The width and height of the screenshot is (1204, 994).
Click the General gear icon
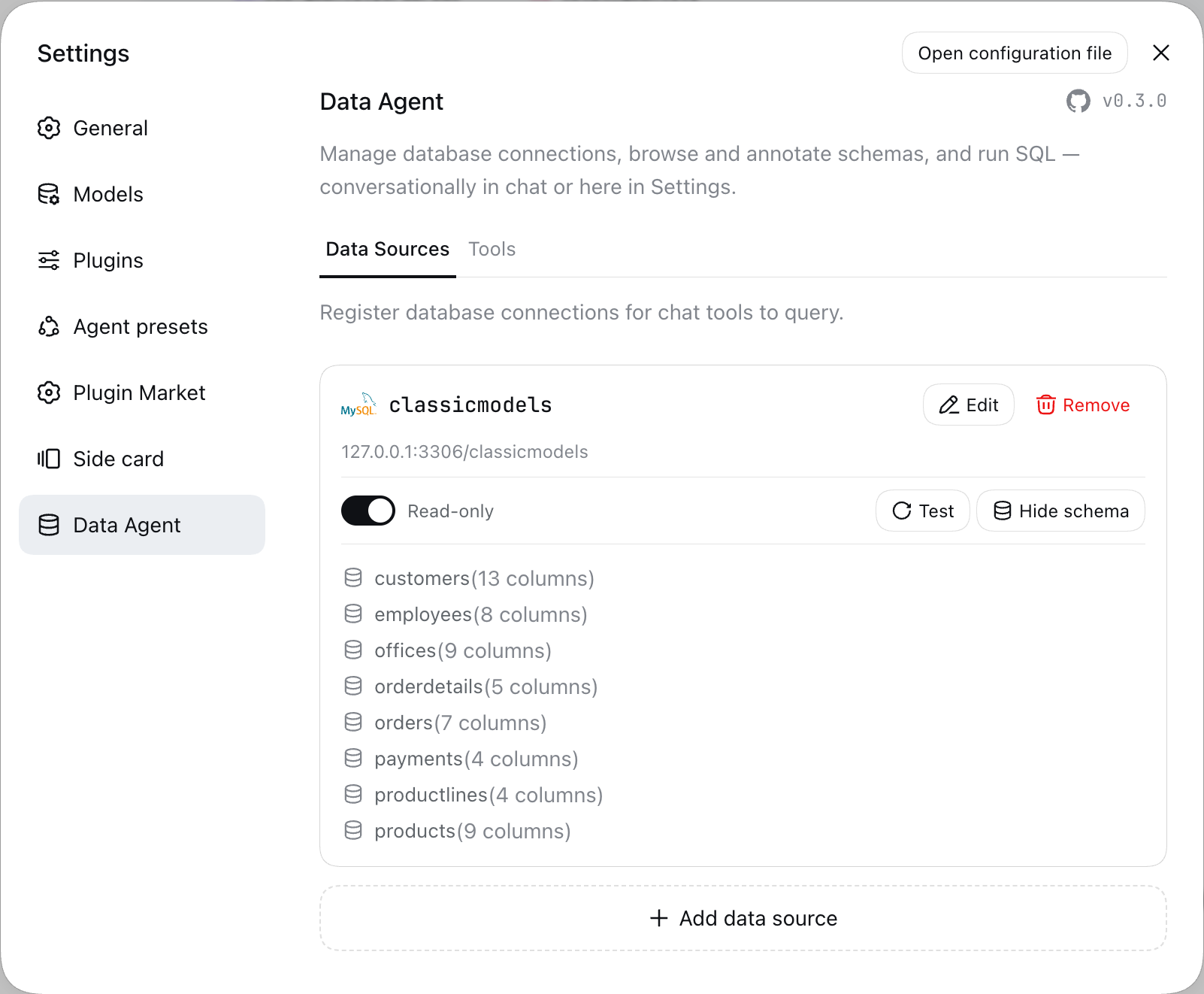(49, 128)
